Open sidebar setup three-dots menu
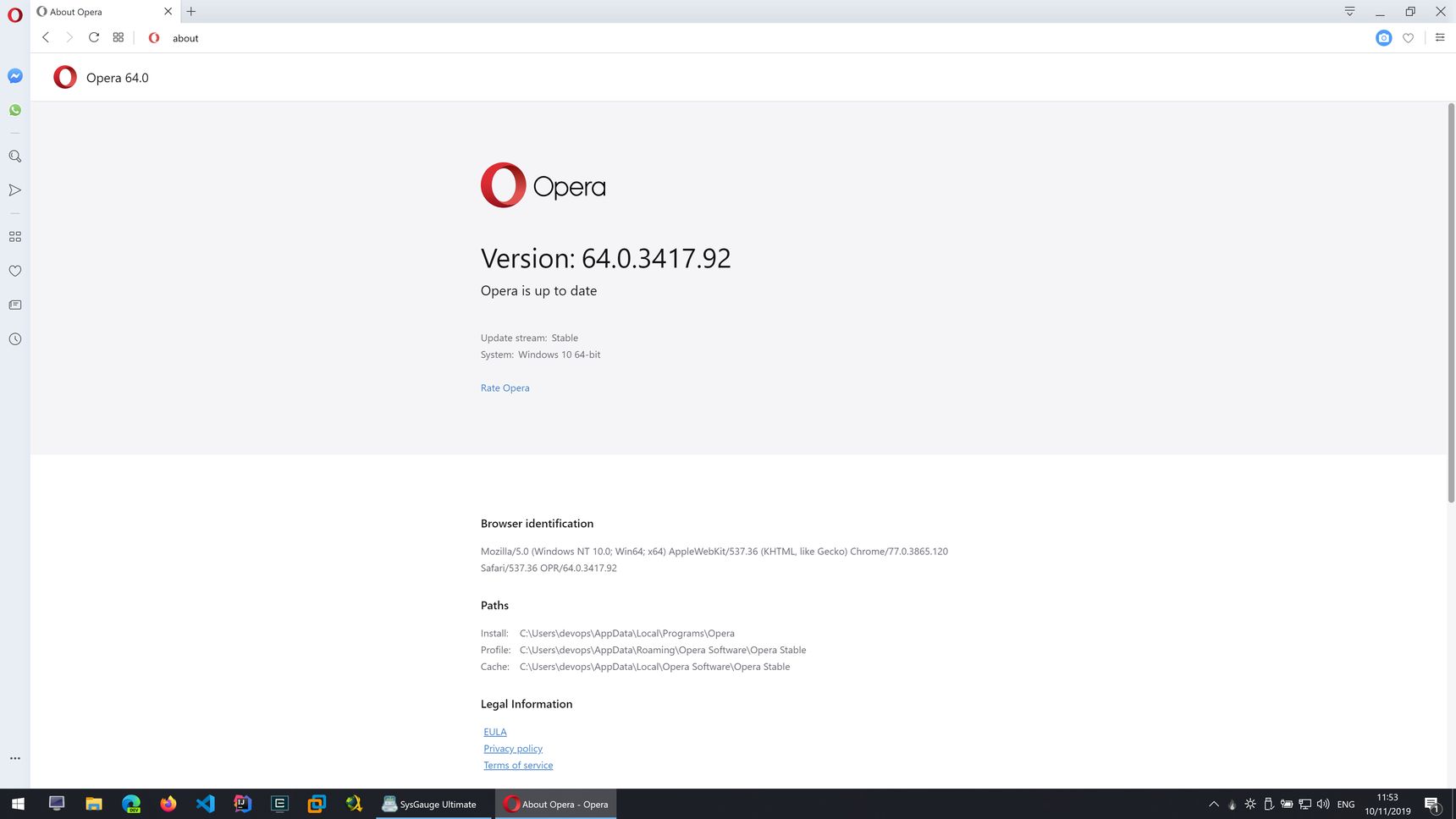Viewport: 1456px width, 819px height. (15, 758)
